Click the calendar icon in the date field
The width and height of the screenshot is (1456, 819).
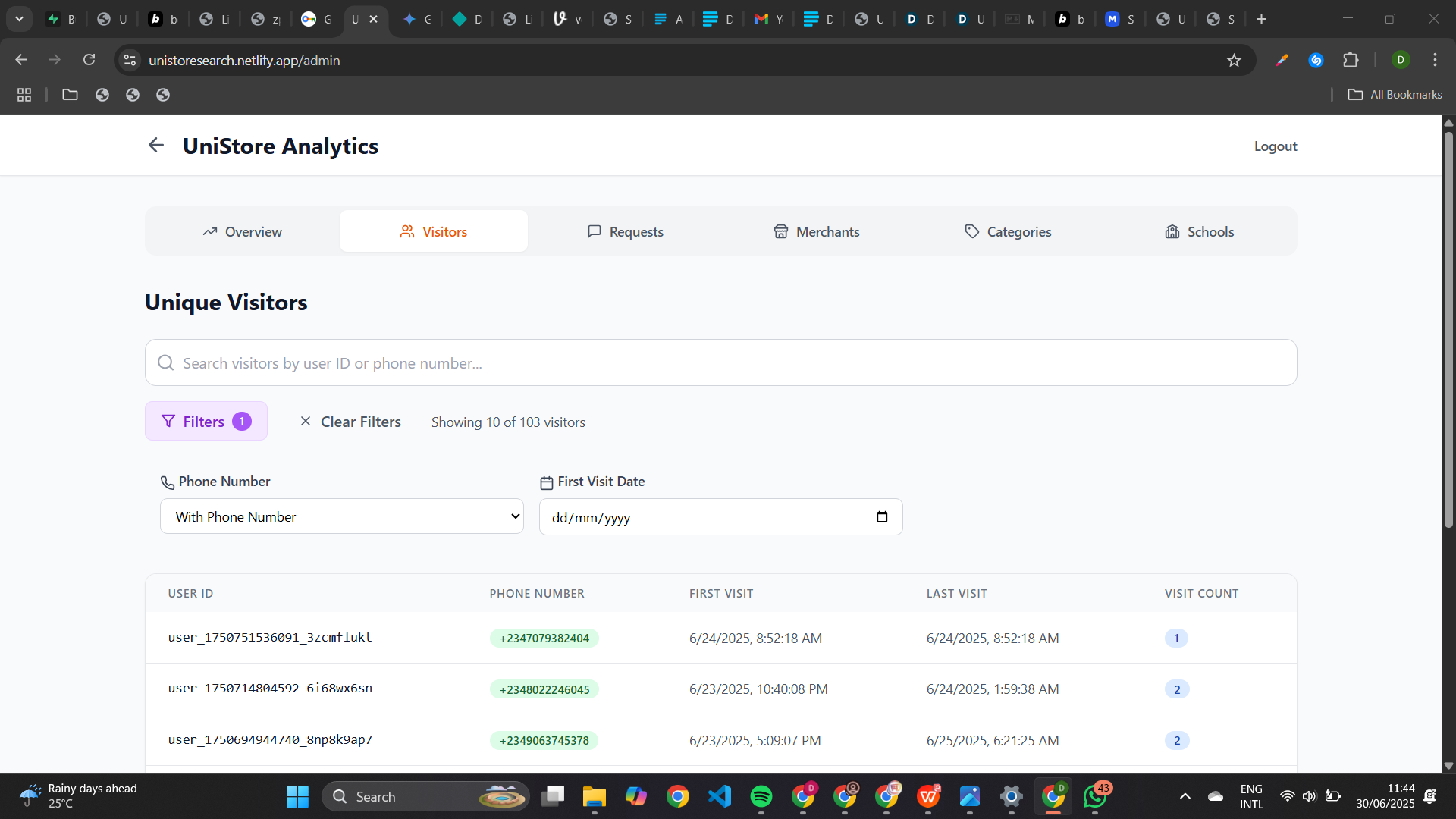882,517
